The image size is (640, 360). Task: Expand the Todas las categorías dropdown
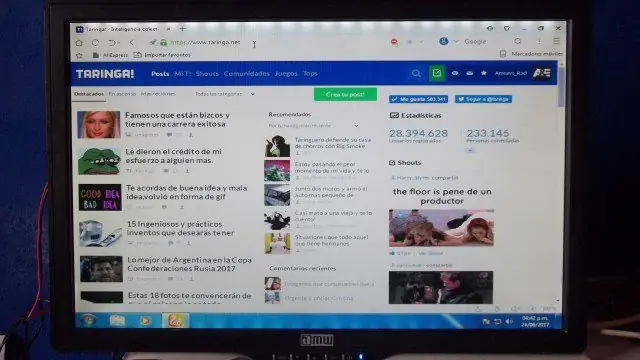[225, 94]
